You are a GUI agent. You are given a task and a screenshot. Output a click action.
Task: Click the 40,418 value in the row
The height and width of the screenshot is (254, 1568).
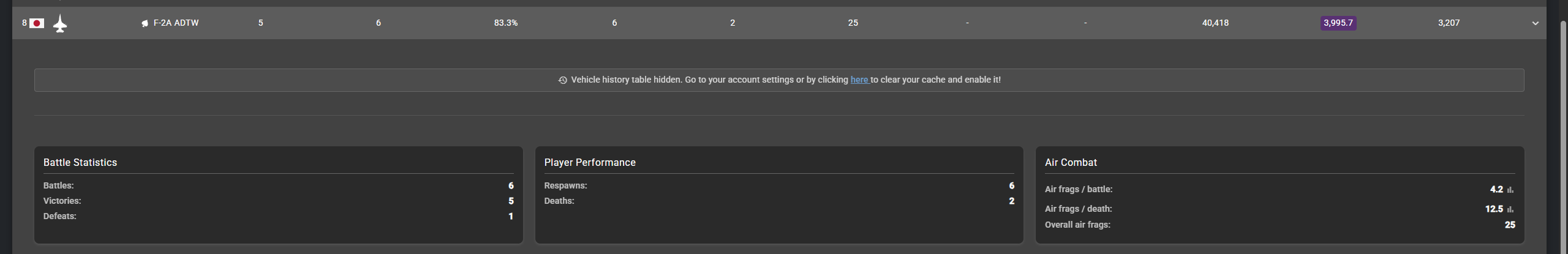coord(1215,23)
